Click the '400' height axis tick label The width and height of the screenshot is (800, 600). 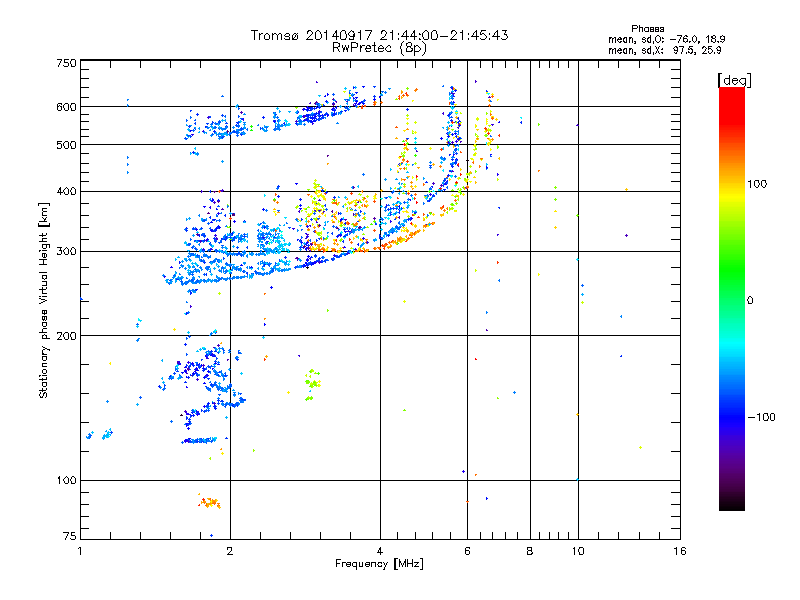(67, 192)
